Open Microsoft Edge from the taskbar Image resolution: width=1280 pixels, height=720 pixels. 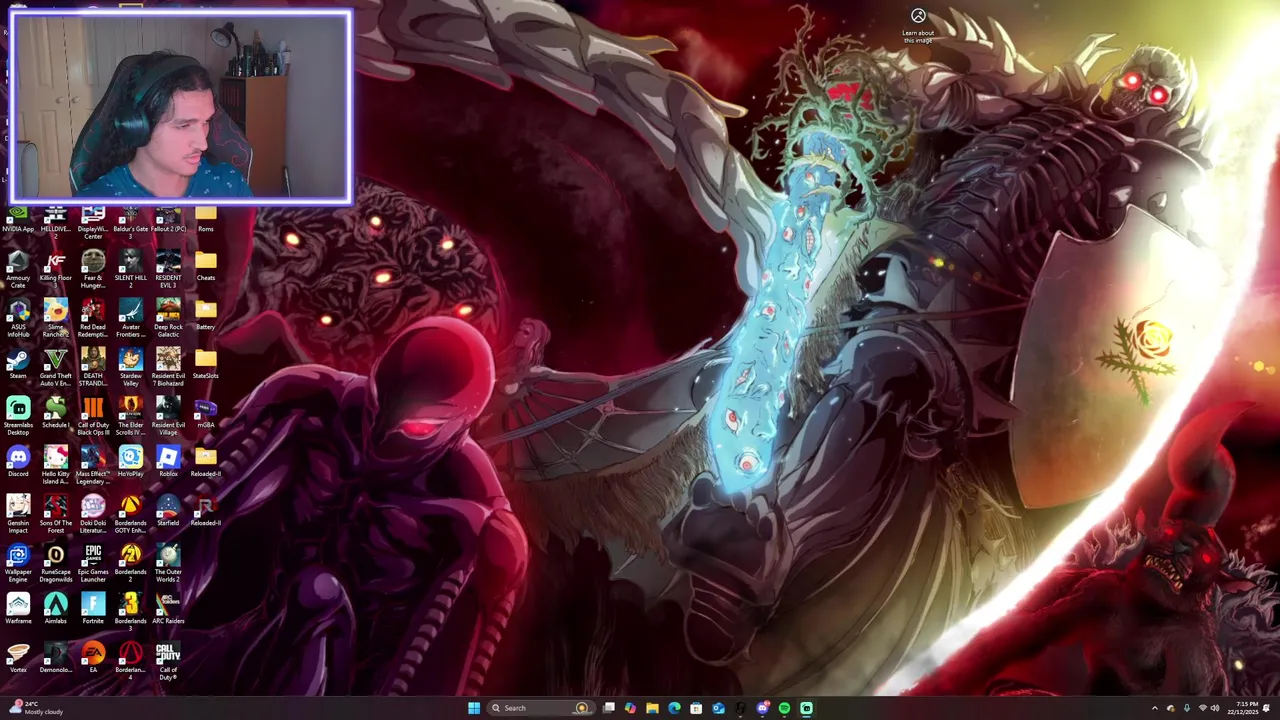pyautogui.click(x=674, y=708)
